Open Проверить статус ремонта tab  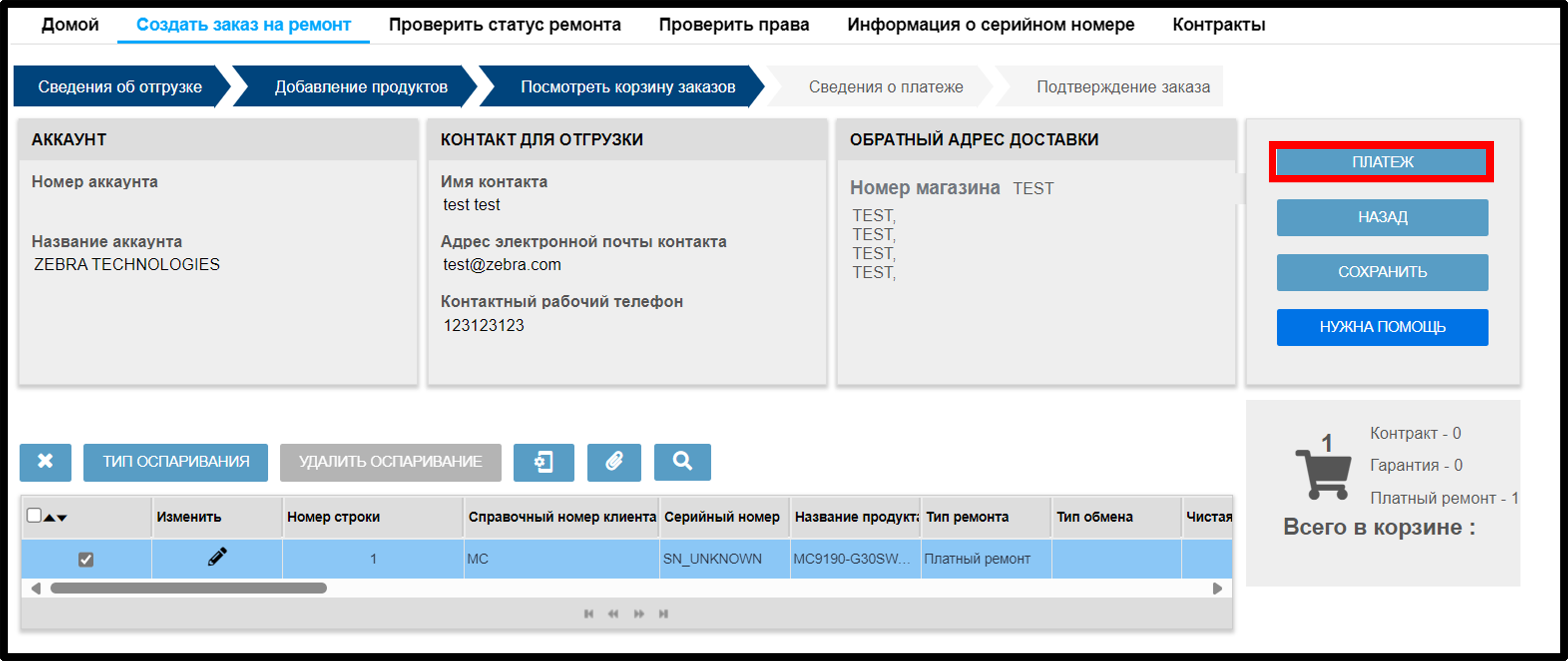[505, 25]
